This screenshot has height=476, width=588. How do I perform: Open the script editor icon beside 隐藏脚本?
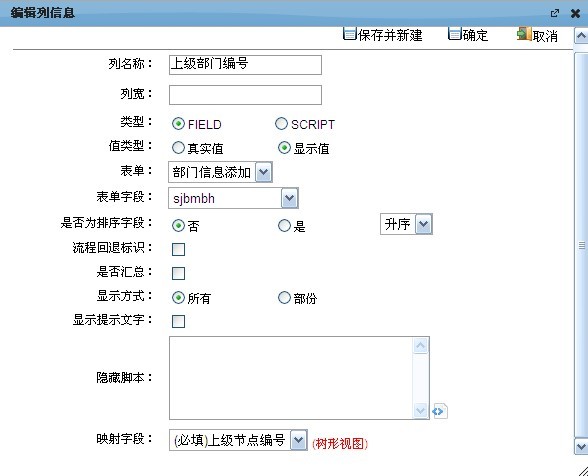440,411
